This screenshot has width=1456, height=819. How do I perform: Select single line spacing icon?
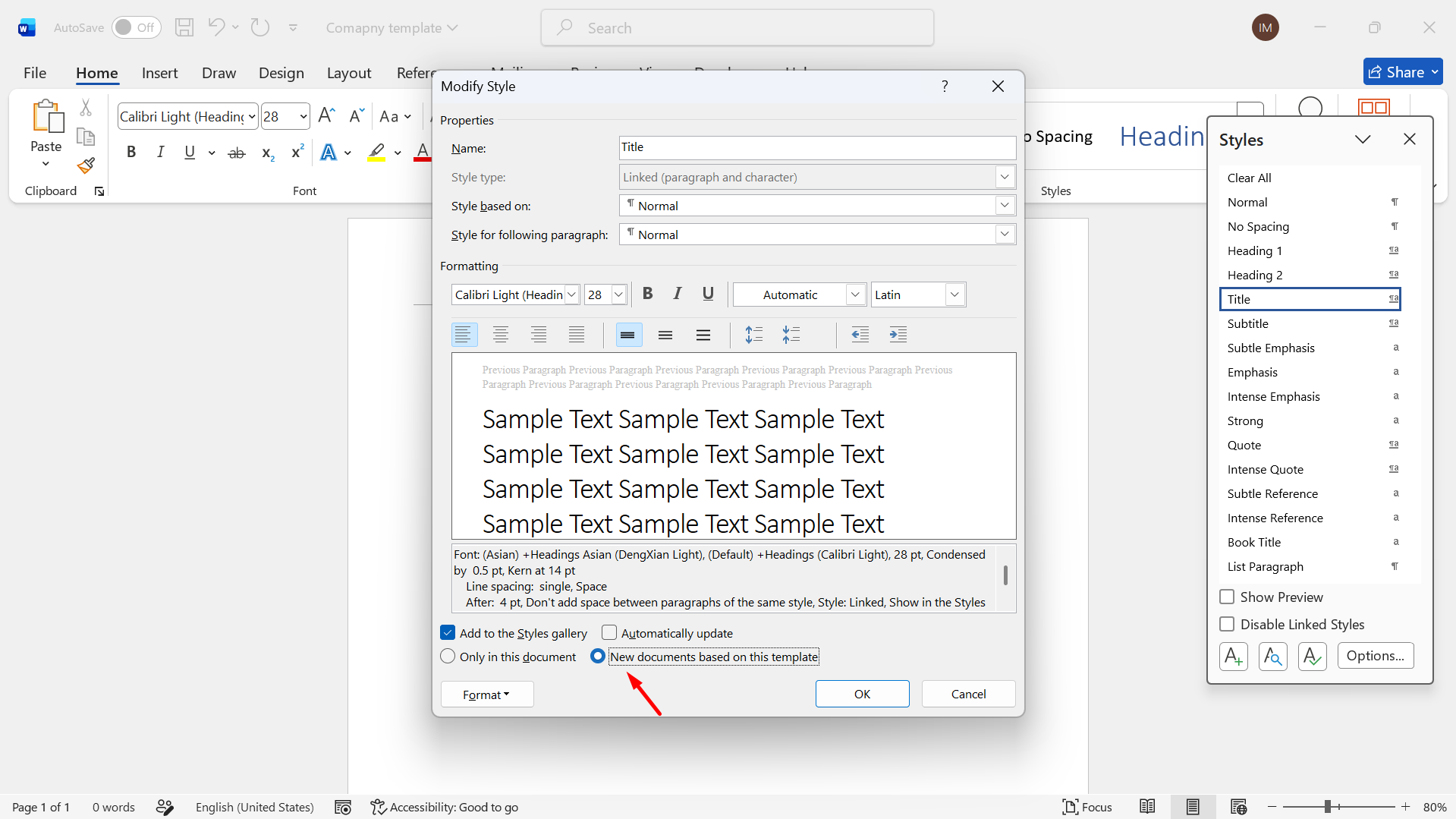628,335
